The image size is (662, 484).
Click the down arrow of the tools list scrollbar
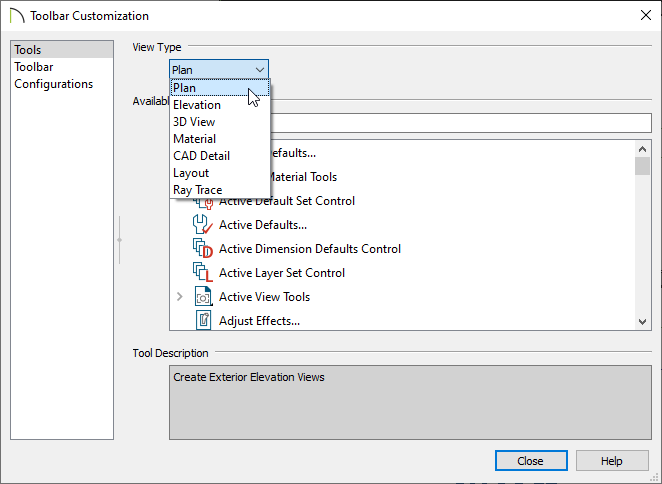click(x=642, y=321)
